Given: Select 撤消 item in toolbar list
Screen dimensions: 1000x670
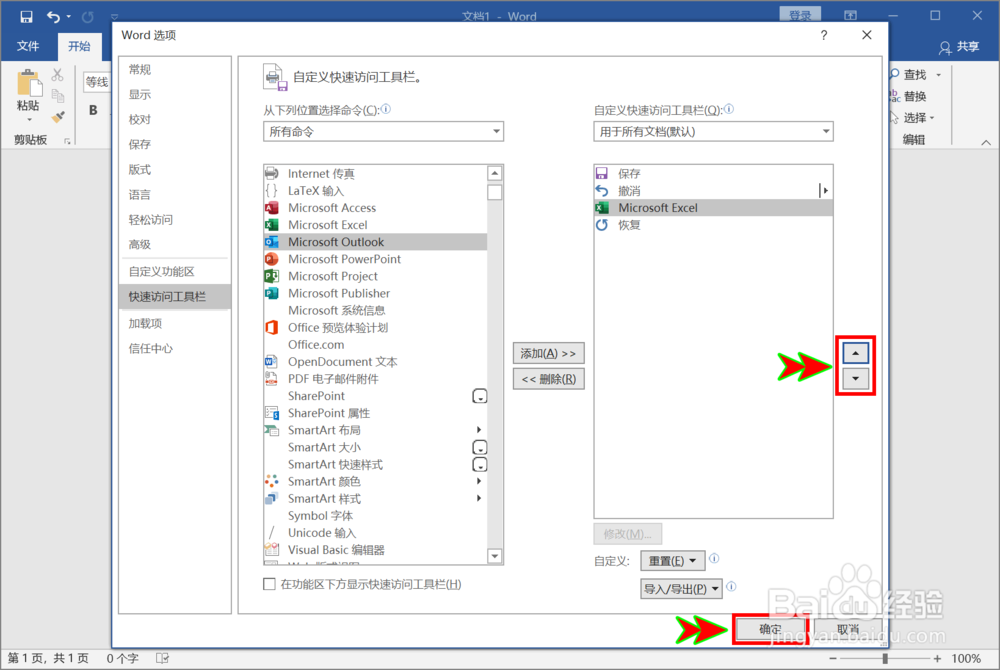Looking at the screenshot, I should click(713, 191).
